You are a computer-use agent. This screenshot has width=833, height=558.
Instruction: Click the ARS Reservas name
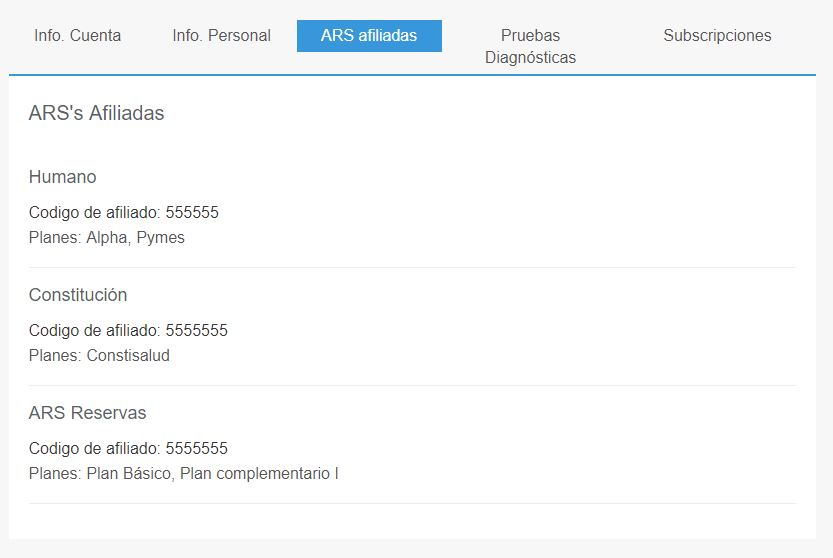[87, 413]
